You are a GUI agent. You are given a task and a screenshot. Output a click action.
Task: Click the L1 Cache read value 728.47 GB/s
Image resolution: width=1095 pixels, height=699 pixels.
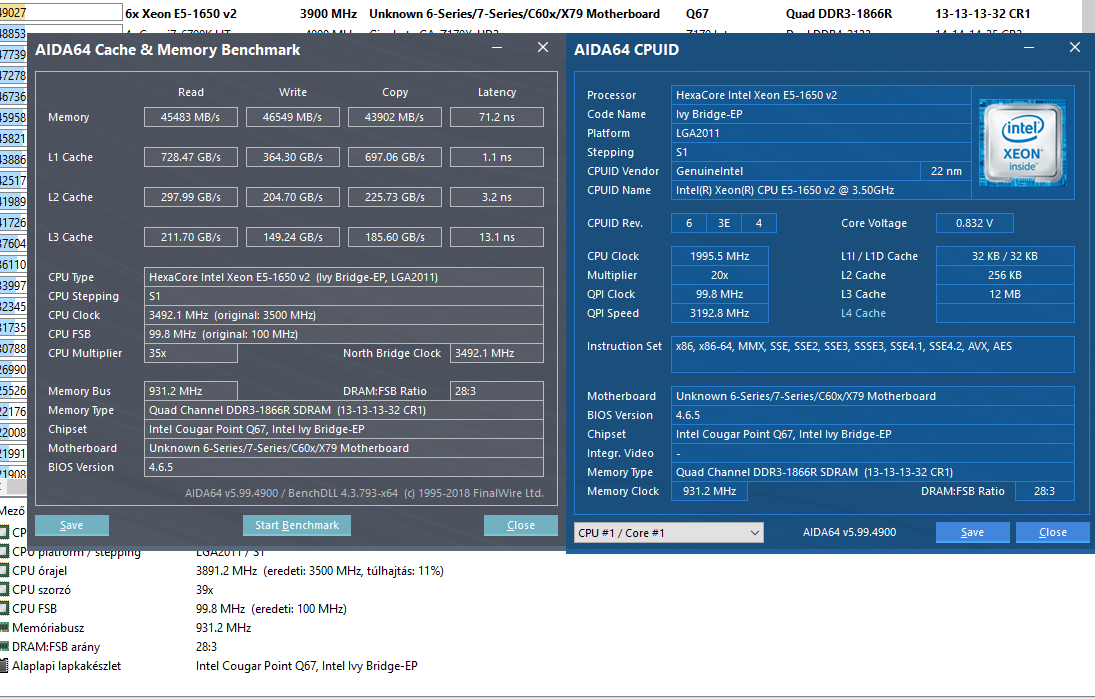pos(191,157)
